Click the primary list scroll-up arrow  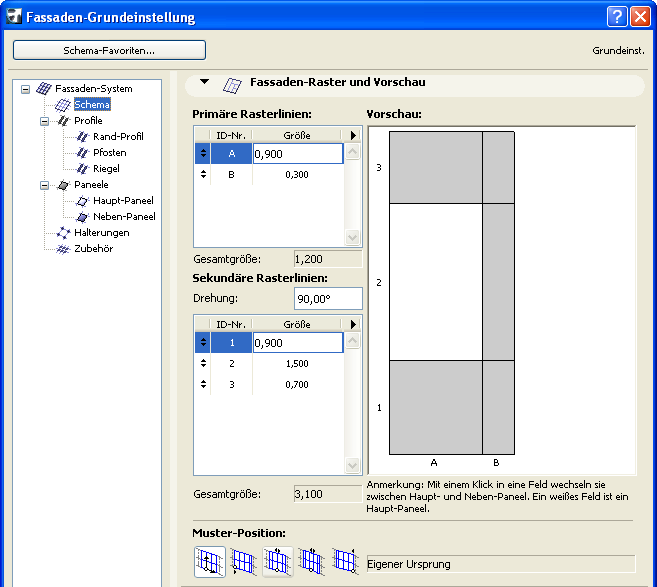352,151
